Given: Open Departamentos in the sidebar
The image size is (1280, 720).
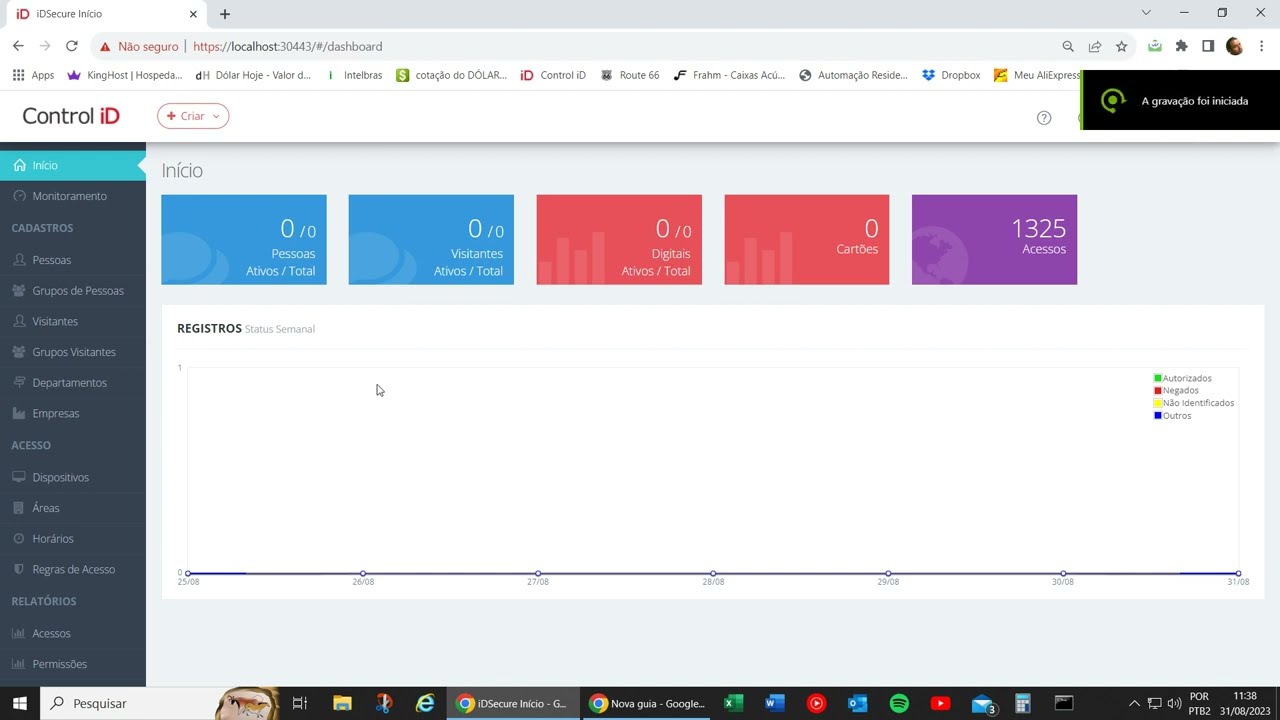Looking at the screenshot, I should pos(73,383).
